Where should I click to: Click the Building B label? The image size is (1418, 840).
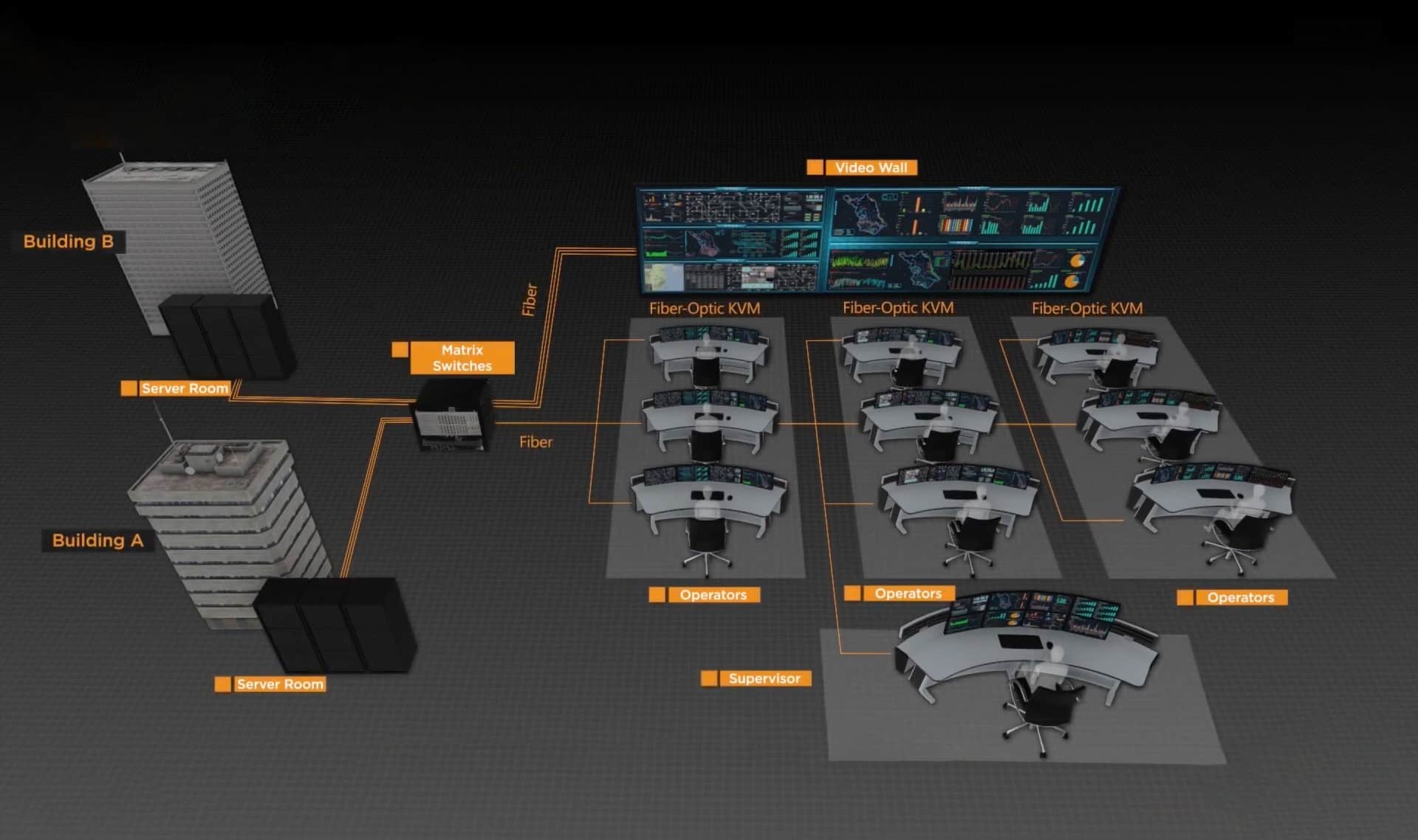tap(69, 241)
